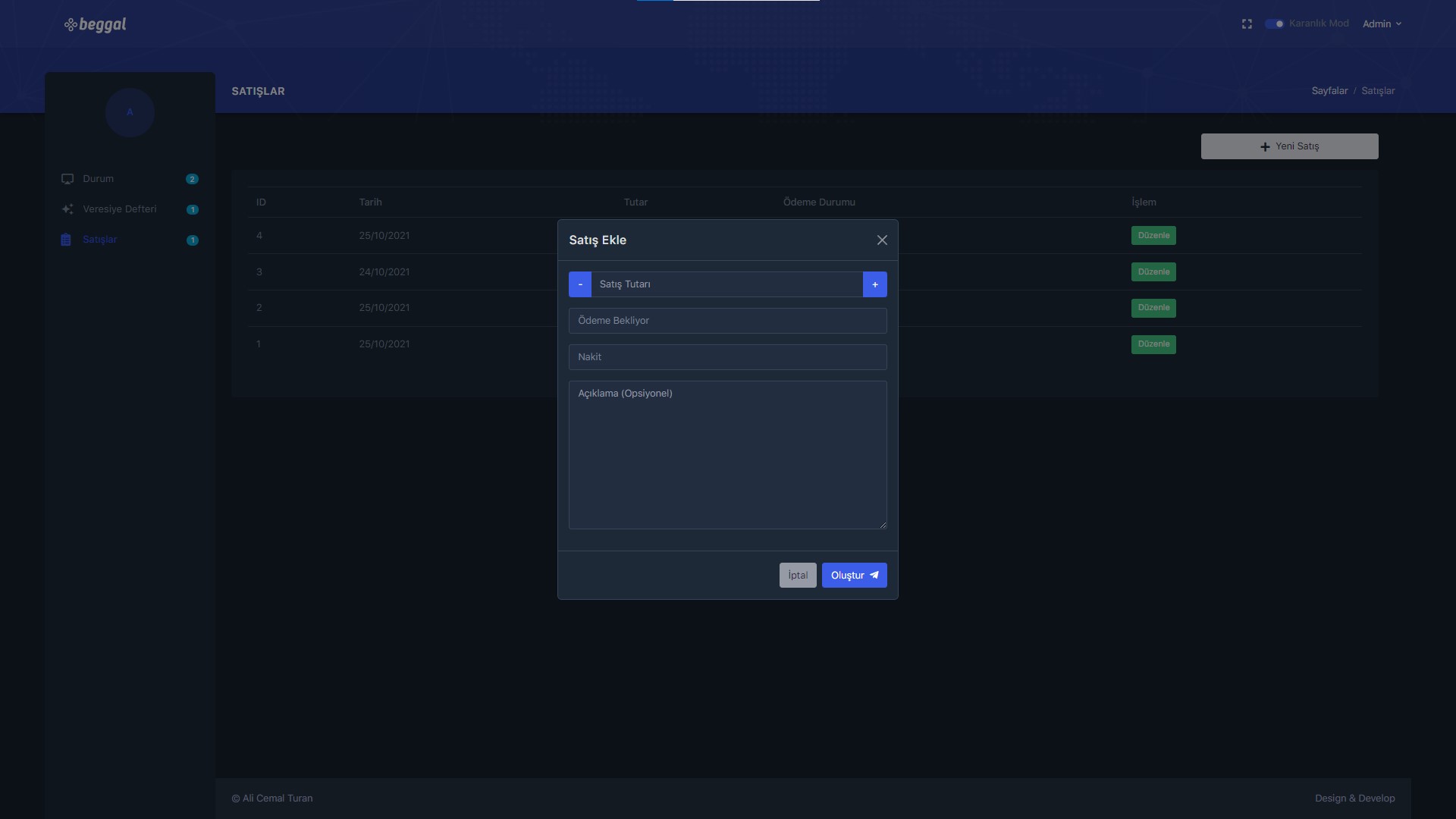Increase sale amount with plus button
The image size is (1456, 819).
[x=875, y=284]
